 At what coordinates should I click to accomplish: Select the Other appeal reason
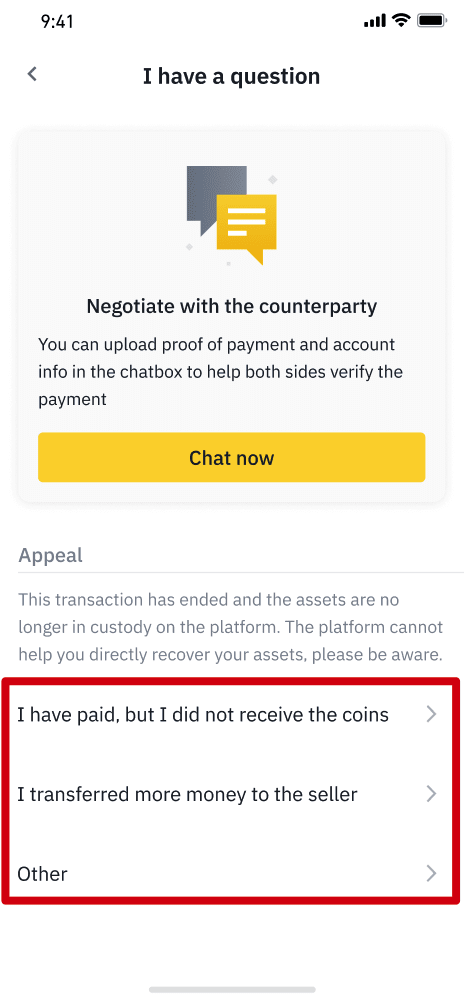point(231,873)
